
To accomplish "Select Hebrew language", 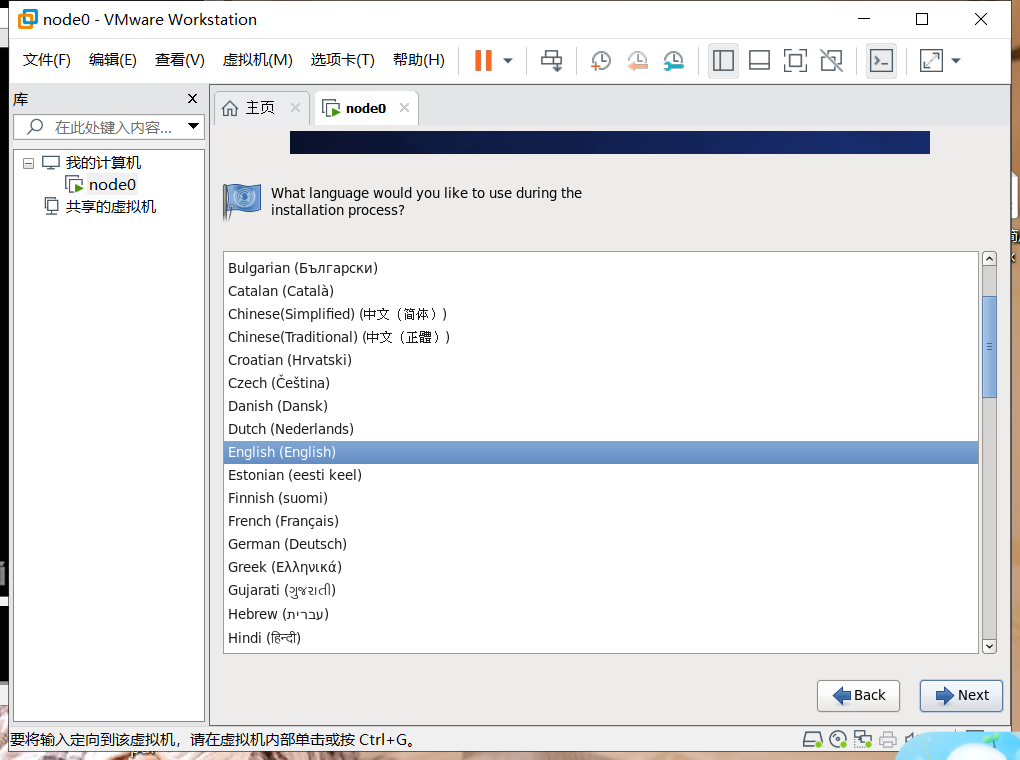I will [600, 614].
